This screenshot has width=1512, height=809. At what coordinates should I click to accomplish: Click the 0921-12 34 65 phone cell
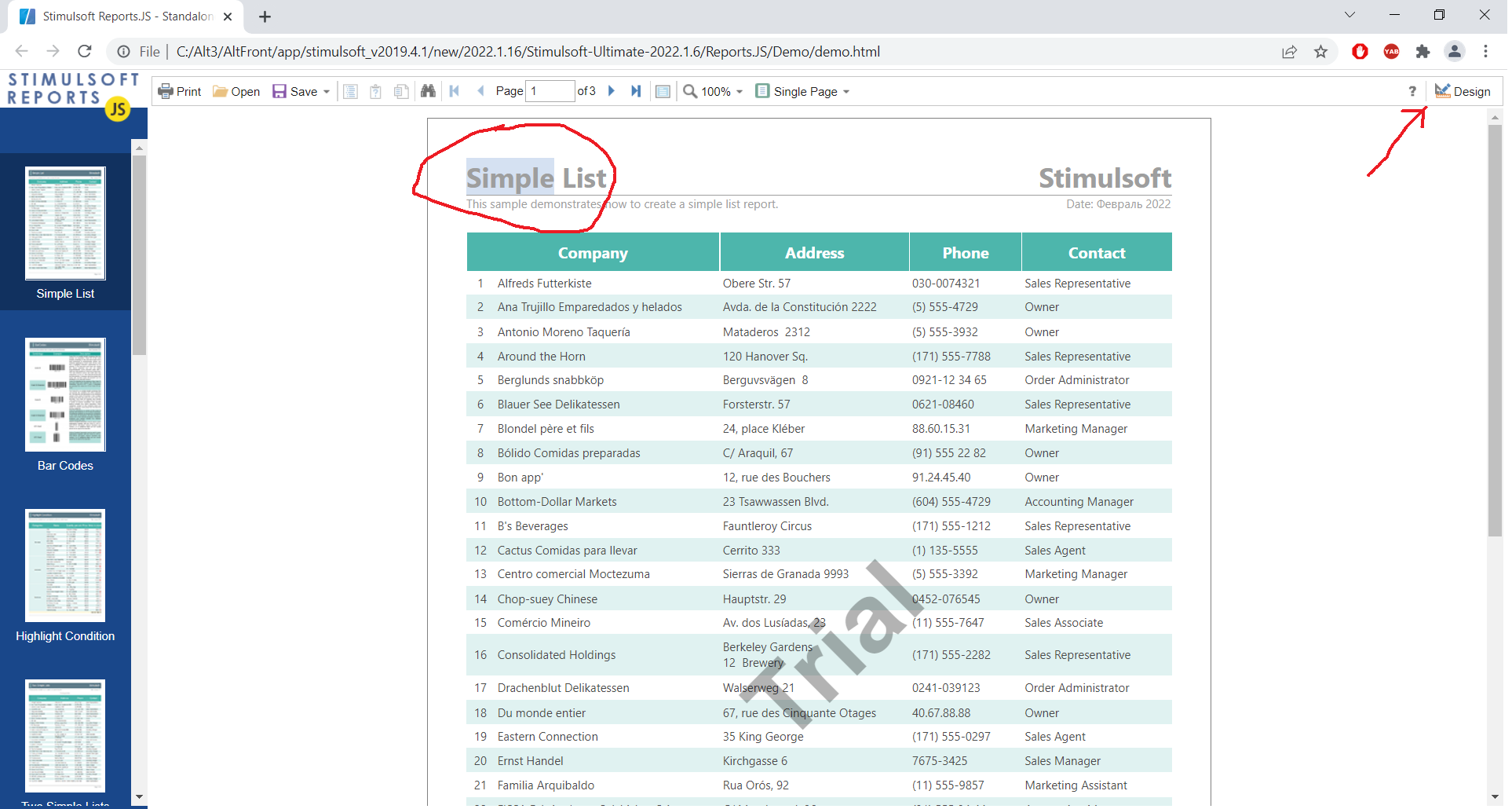[949, 380]
